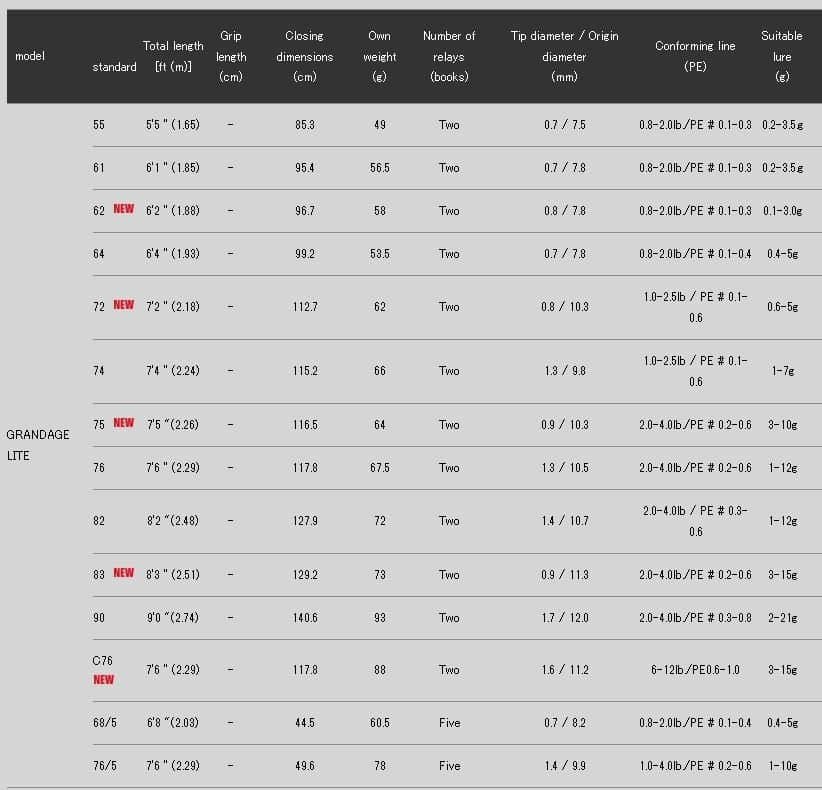Click suitable lure "1-7g"
The image size is (822, 790).
pyautogui.click(x=783, y=371)
